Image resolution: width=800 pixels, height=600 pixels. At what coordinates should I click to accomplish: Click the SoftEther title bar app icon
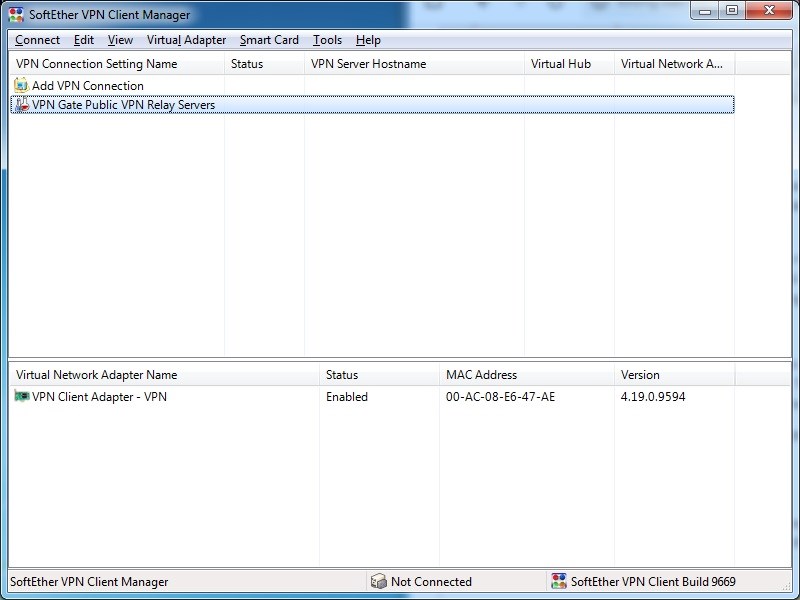16,15
